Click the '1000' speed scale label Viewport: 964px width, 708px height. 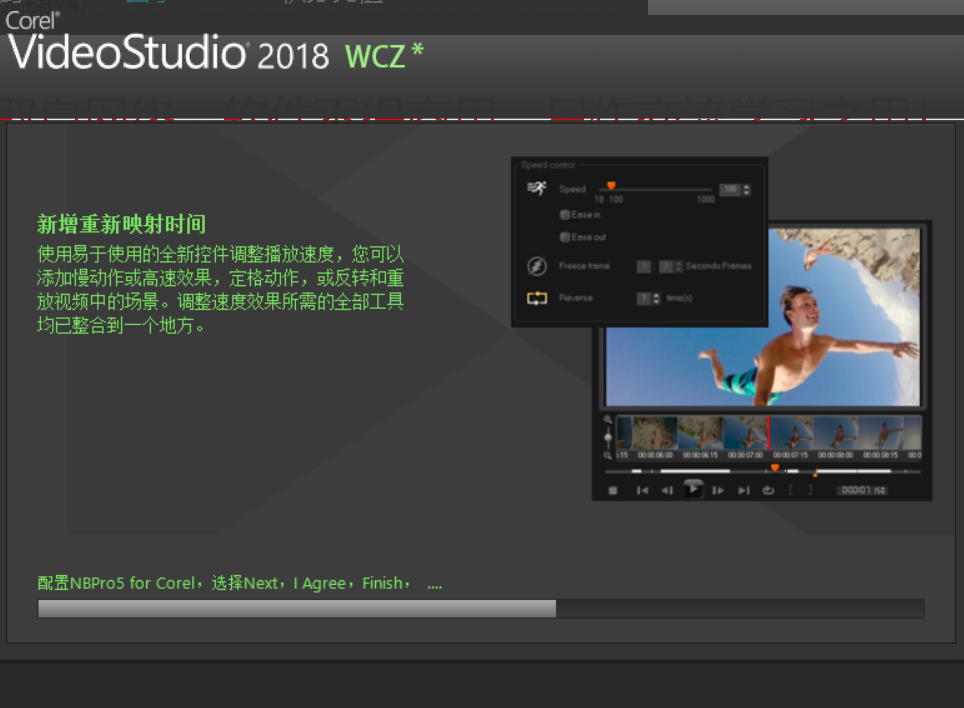[706, 199]
